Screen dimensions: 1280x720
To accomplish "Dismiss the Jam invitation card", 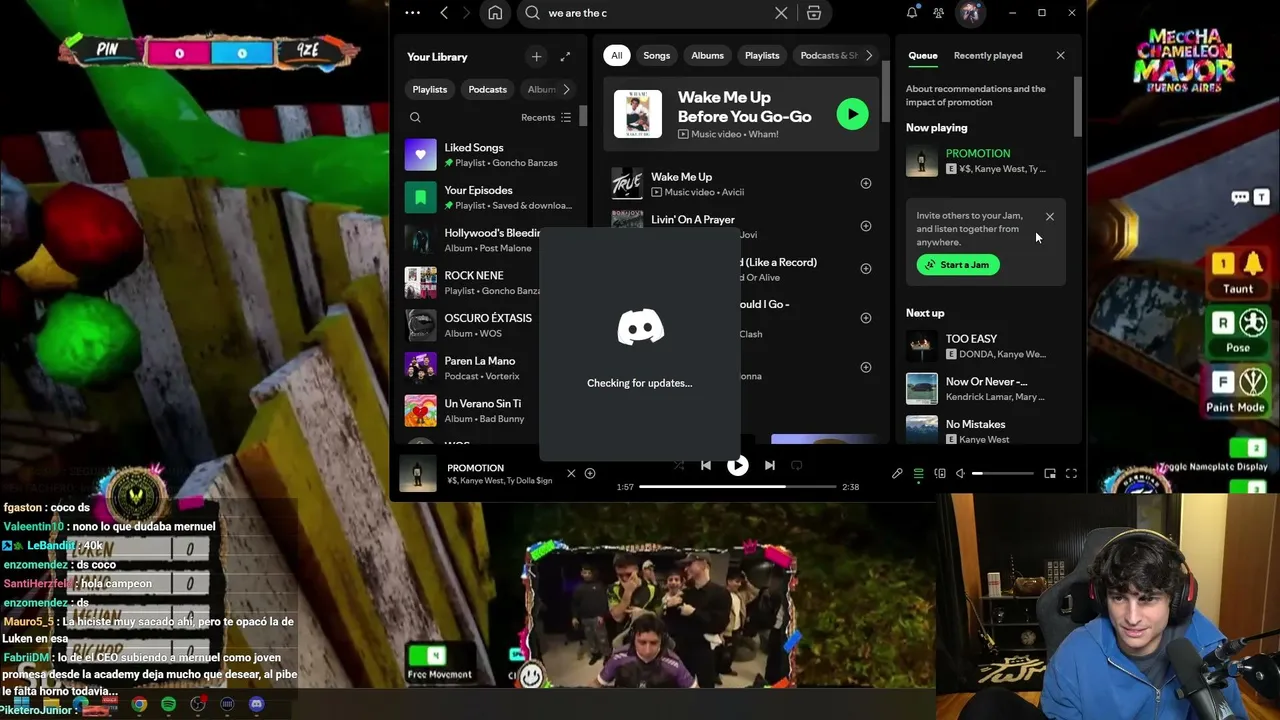I will click(1049, 216).
